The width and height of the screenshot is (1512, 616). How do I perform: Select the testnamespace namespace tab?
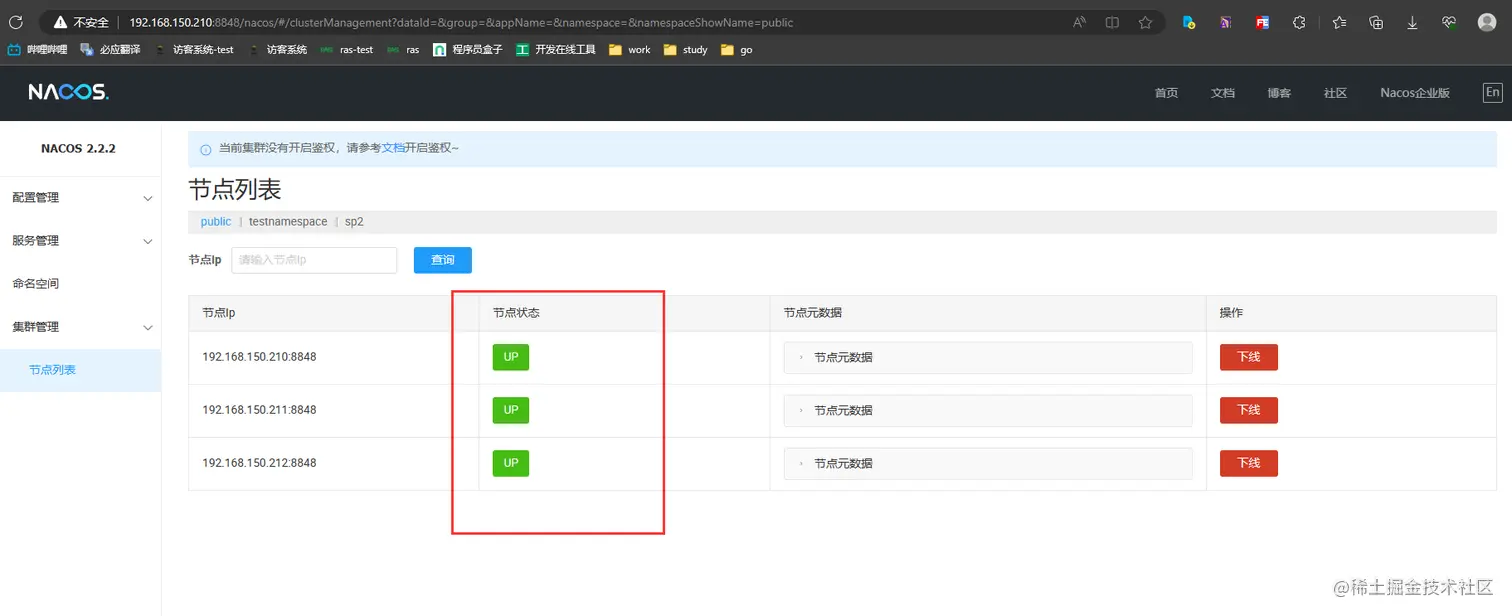pos(288,222)
